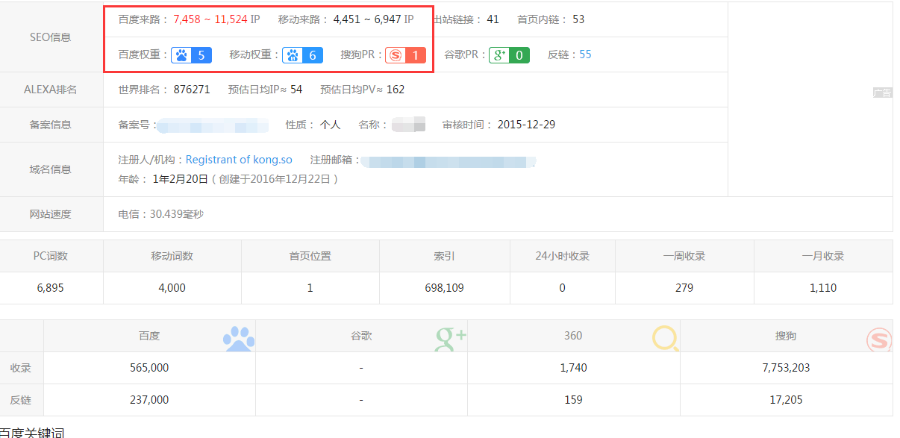The width and height of the screenshot is (900, 438).
Task: Click the Baidu paw icon in 百度 column header
Action: pyautogui.click(x=239, y=339)
